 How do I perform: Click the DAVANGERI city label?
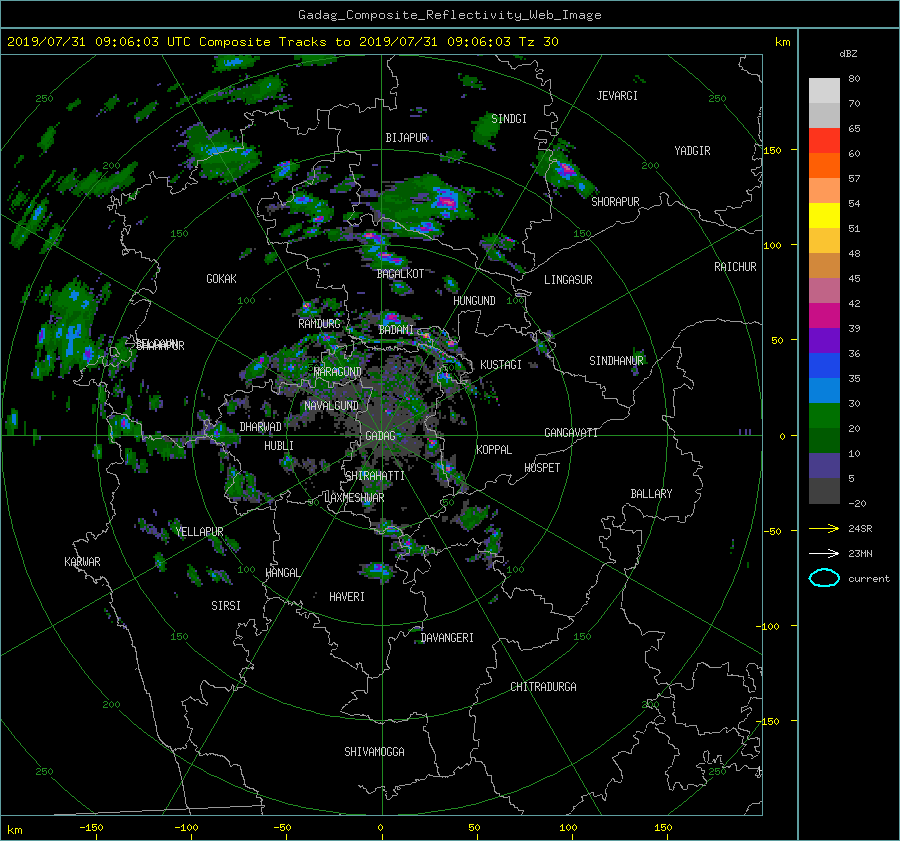[447, 638]
